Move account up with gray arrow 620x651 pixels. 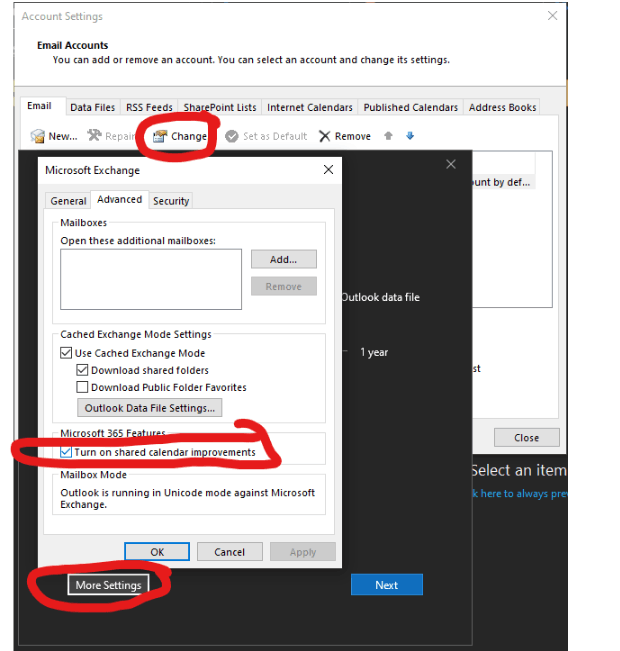pyautogui.click(x=388, y=136)
